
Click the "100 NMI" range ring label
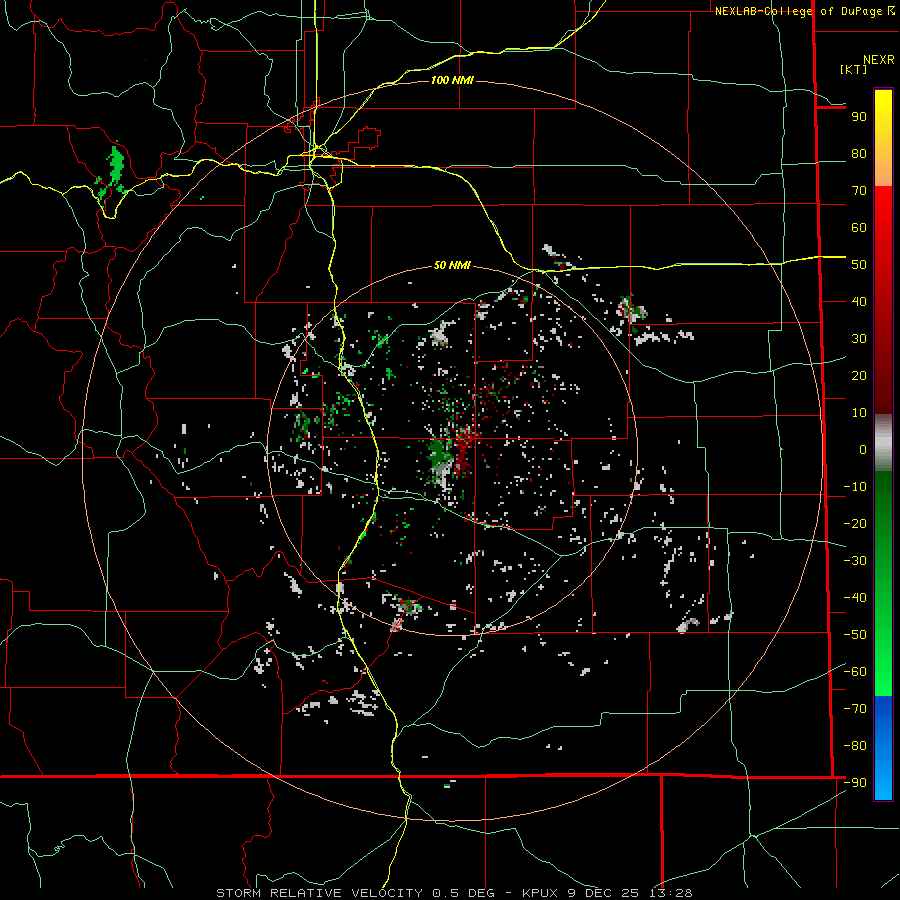452,80
